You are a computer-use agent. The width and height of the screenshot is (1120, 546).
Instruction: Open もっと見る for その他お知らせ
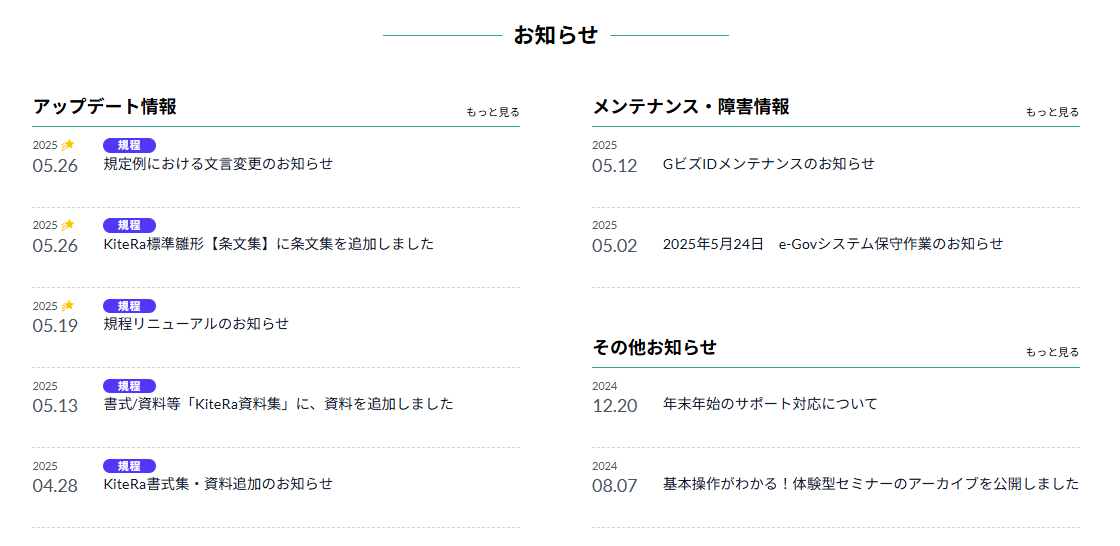point(1052,352)
